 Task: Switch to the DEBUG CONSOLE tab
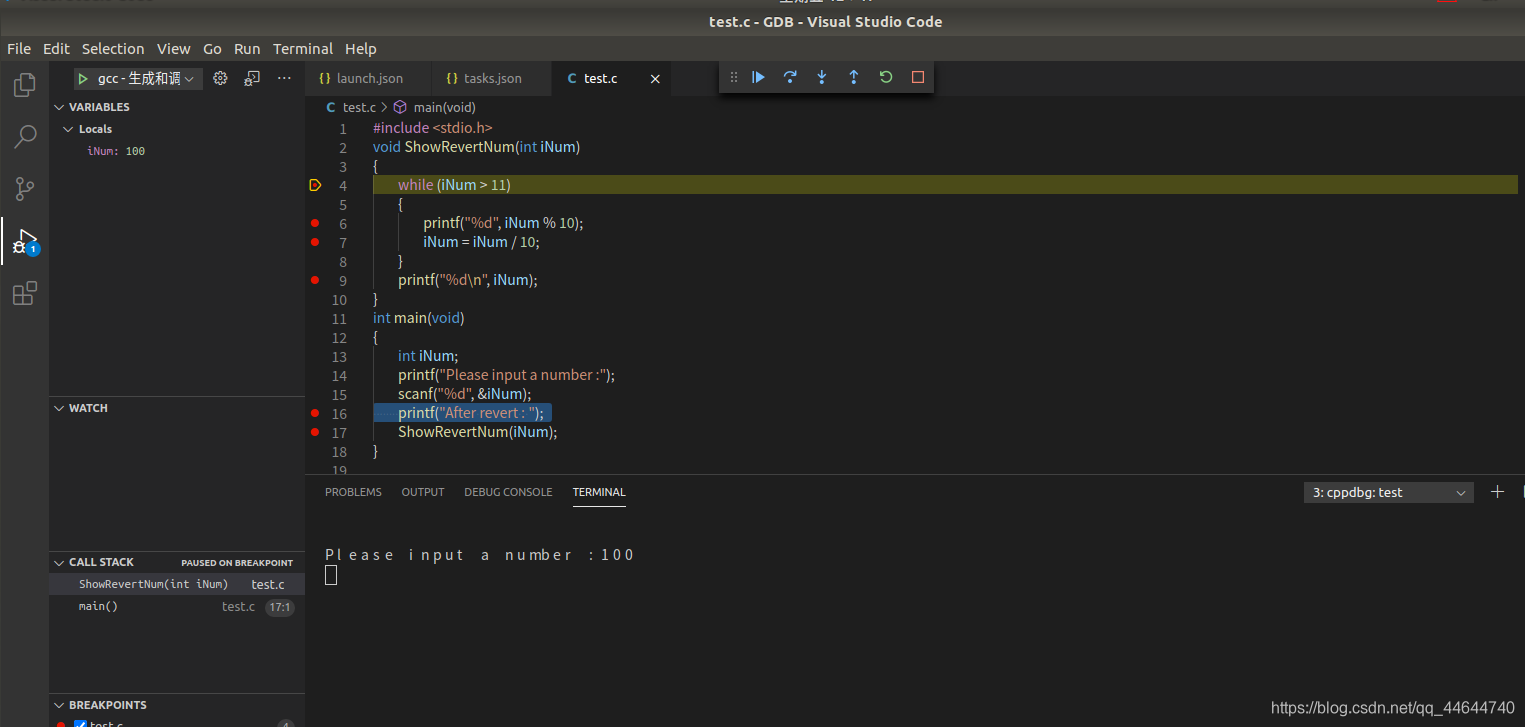508,492
